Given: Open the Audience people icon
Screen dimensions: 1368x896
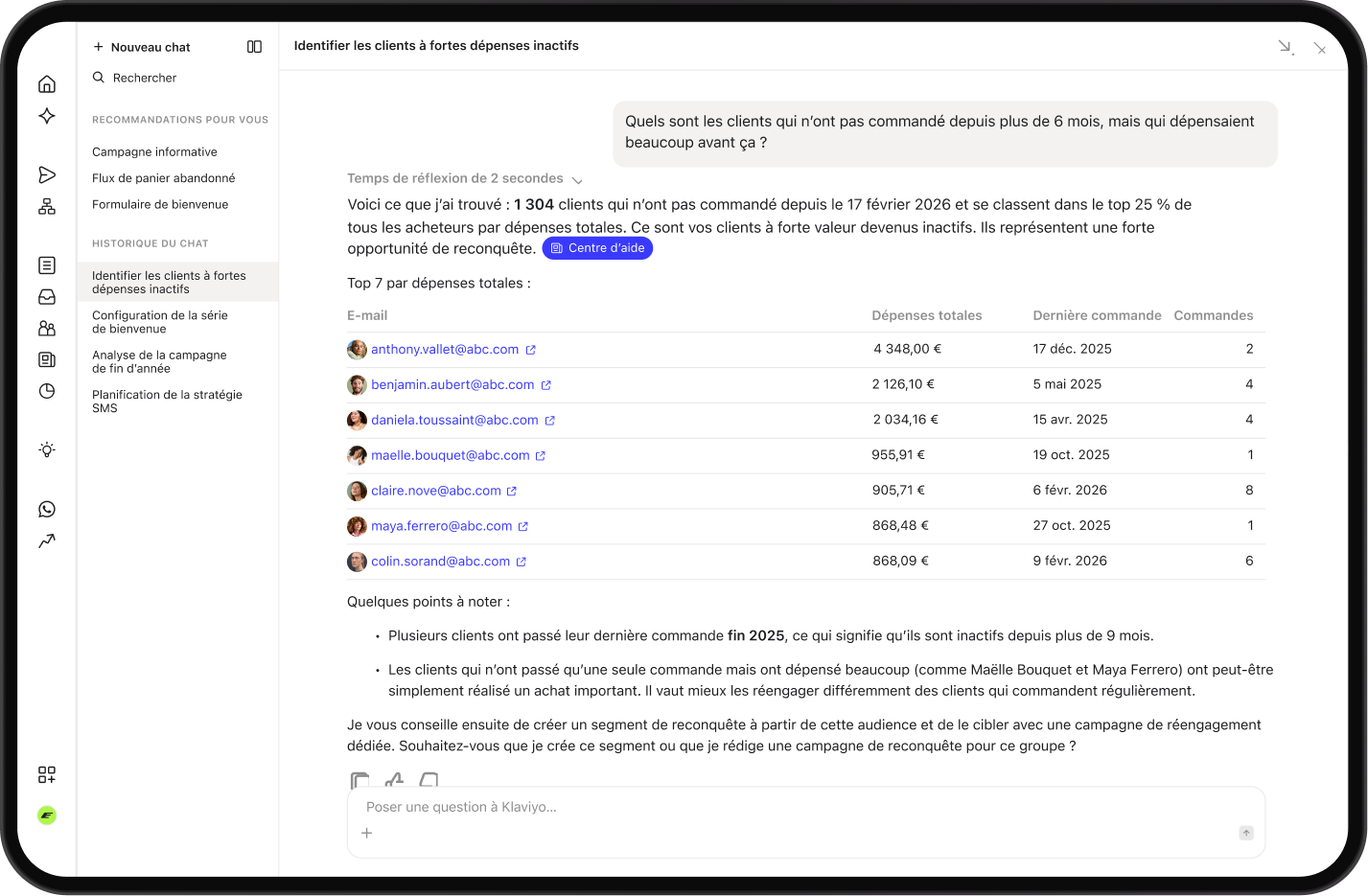Looking at the screenshot, I should click(x=47, y=328).
